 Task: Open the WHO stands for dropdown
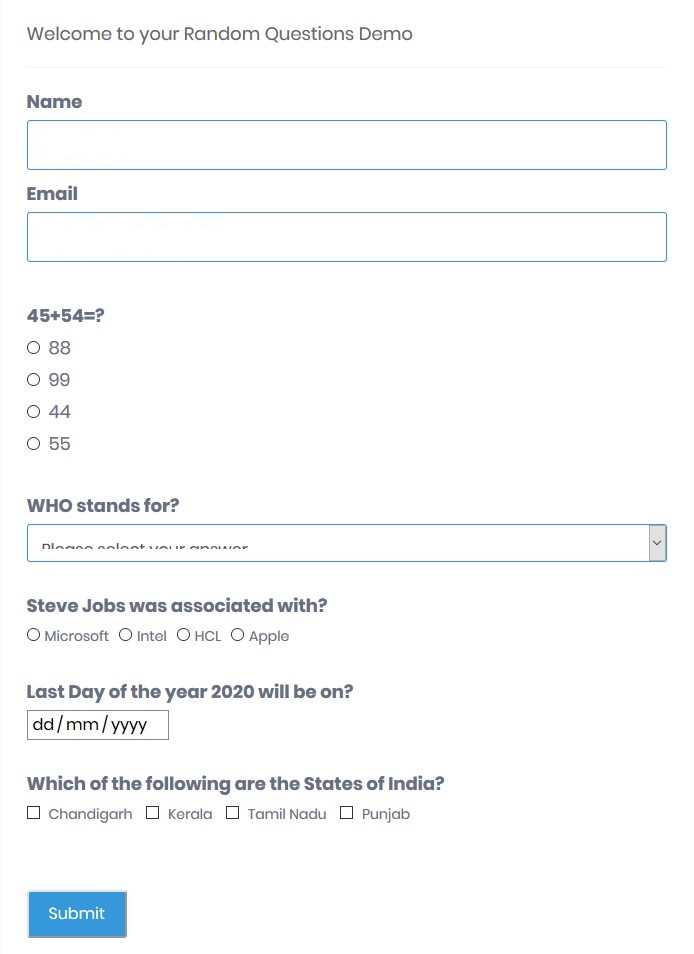click(347, 542)
